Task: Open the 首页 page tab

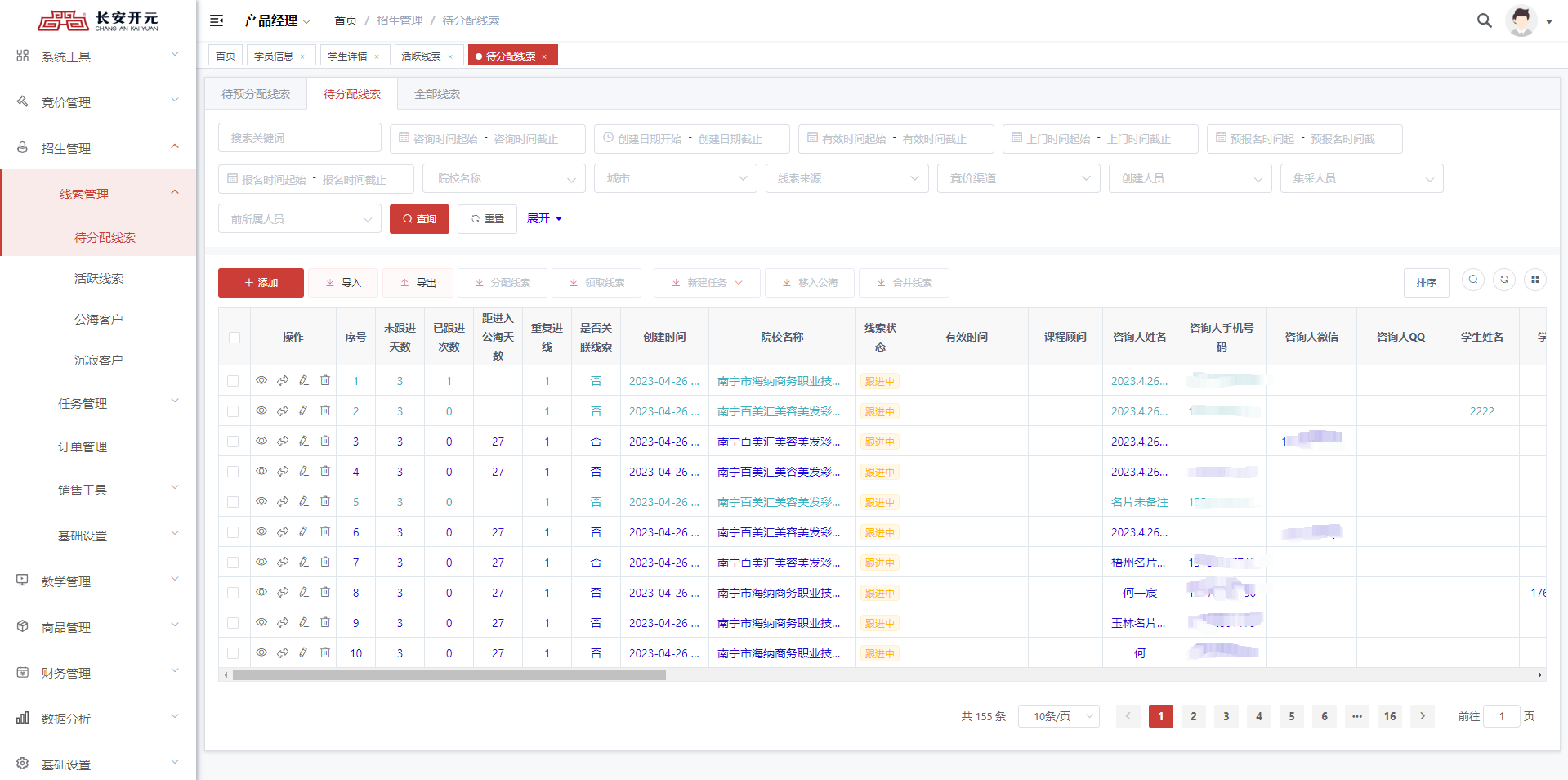Action: [x=226, y=56]
